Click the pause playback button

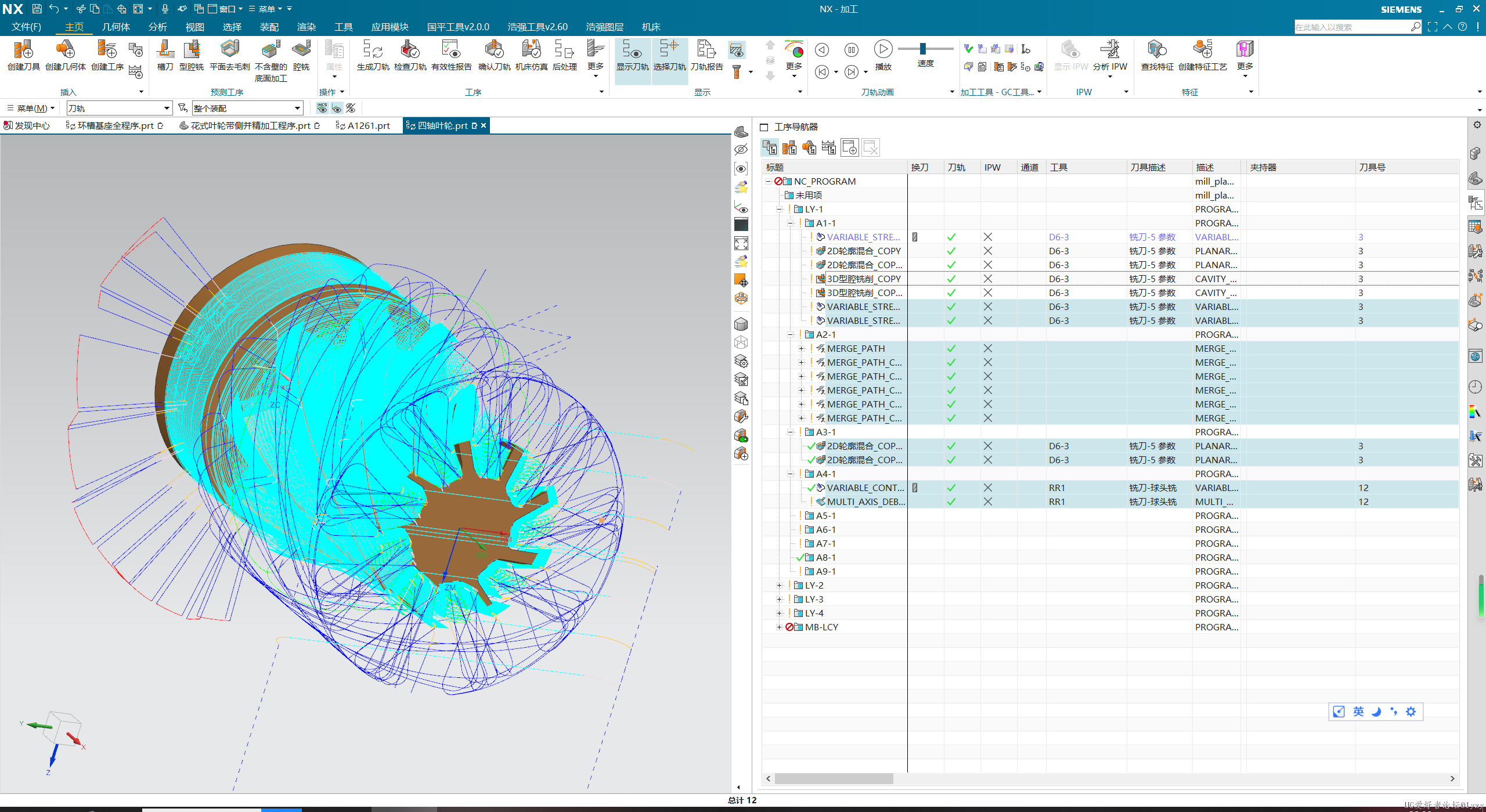click(851, 50)
